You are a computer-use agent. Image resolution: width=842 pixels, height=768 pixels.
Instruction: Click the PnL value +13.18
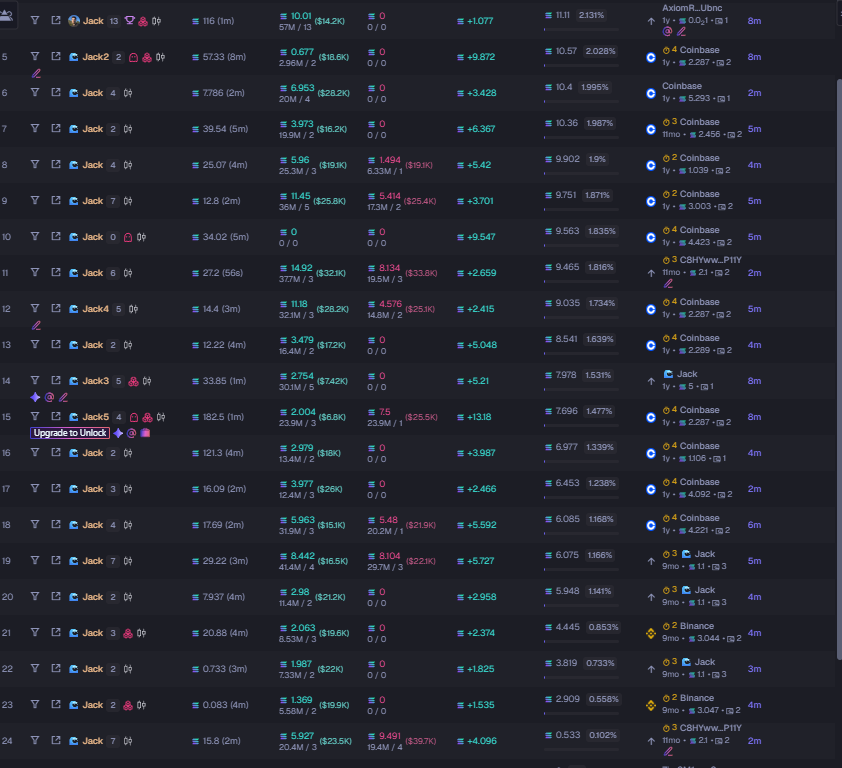coord(479,417)
